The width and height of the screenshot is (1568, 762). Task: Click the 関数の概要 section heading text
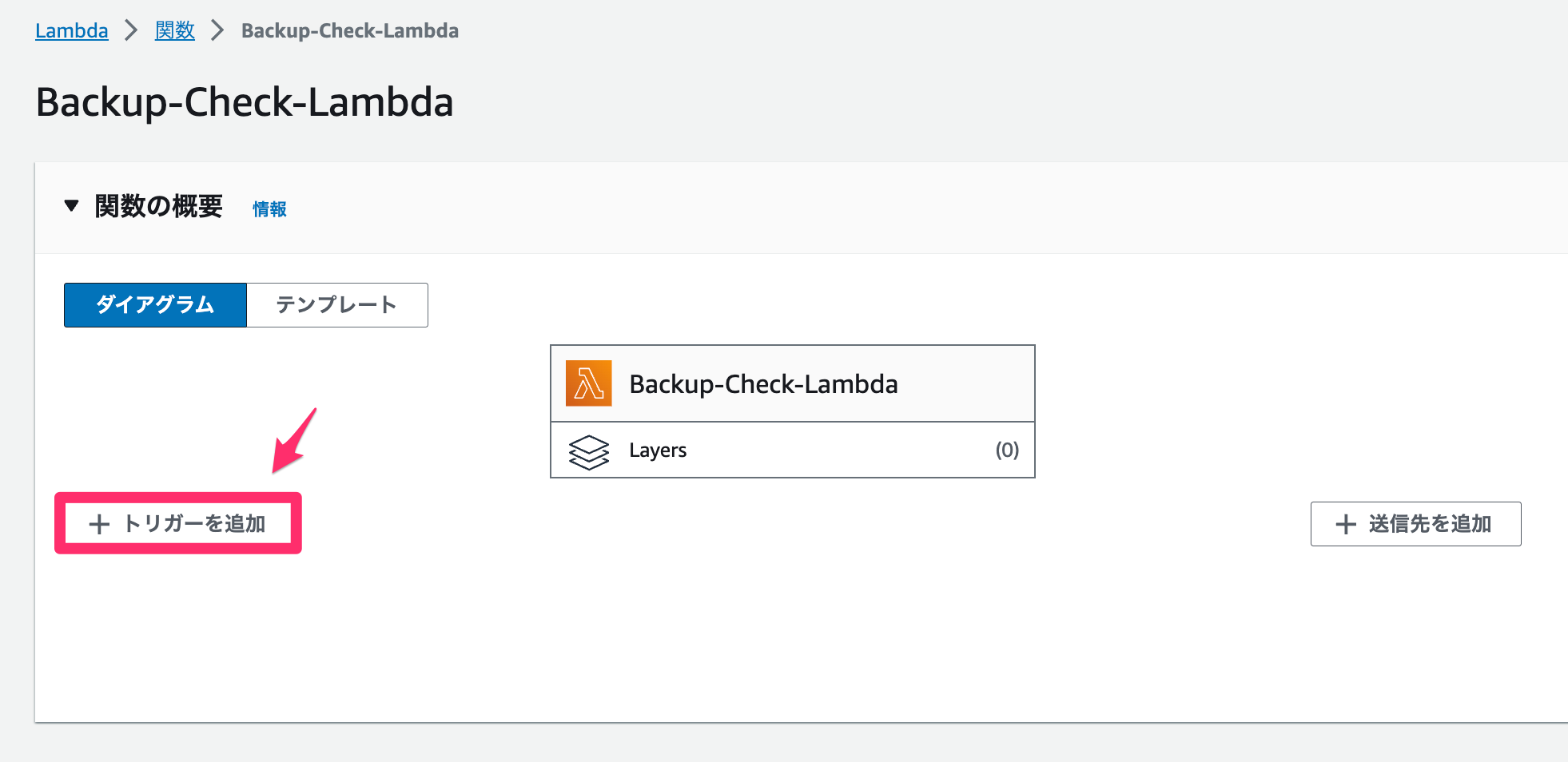pyautogui.click(x=158, y=206)
